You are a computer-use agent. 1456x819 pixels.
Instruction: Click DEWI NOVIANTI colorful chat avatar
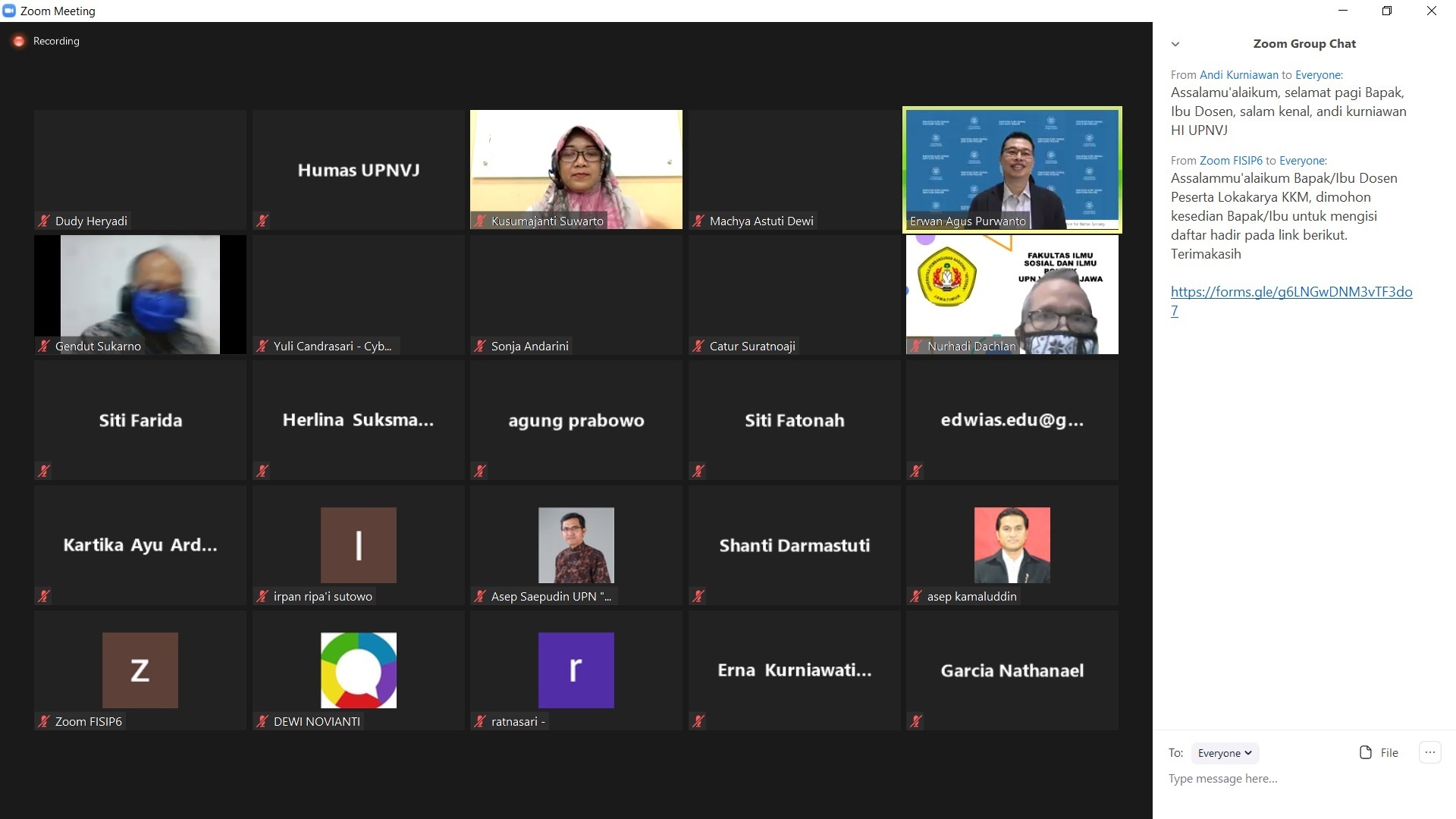[358, 670]
